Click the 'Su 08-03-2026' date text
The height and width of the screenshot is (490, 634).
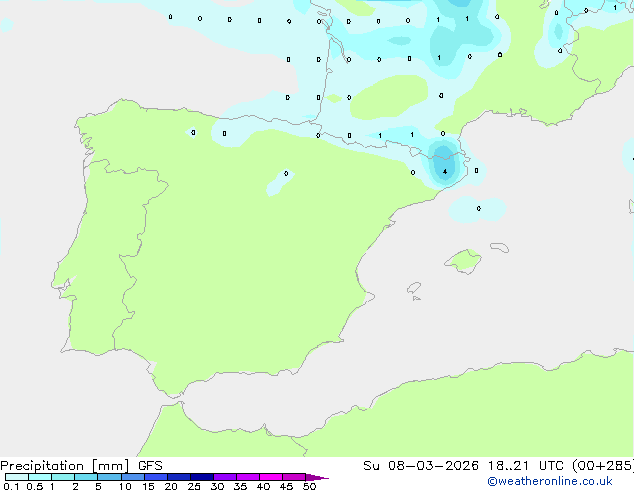coord(421,466)
